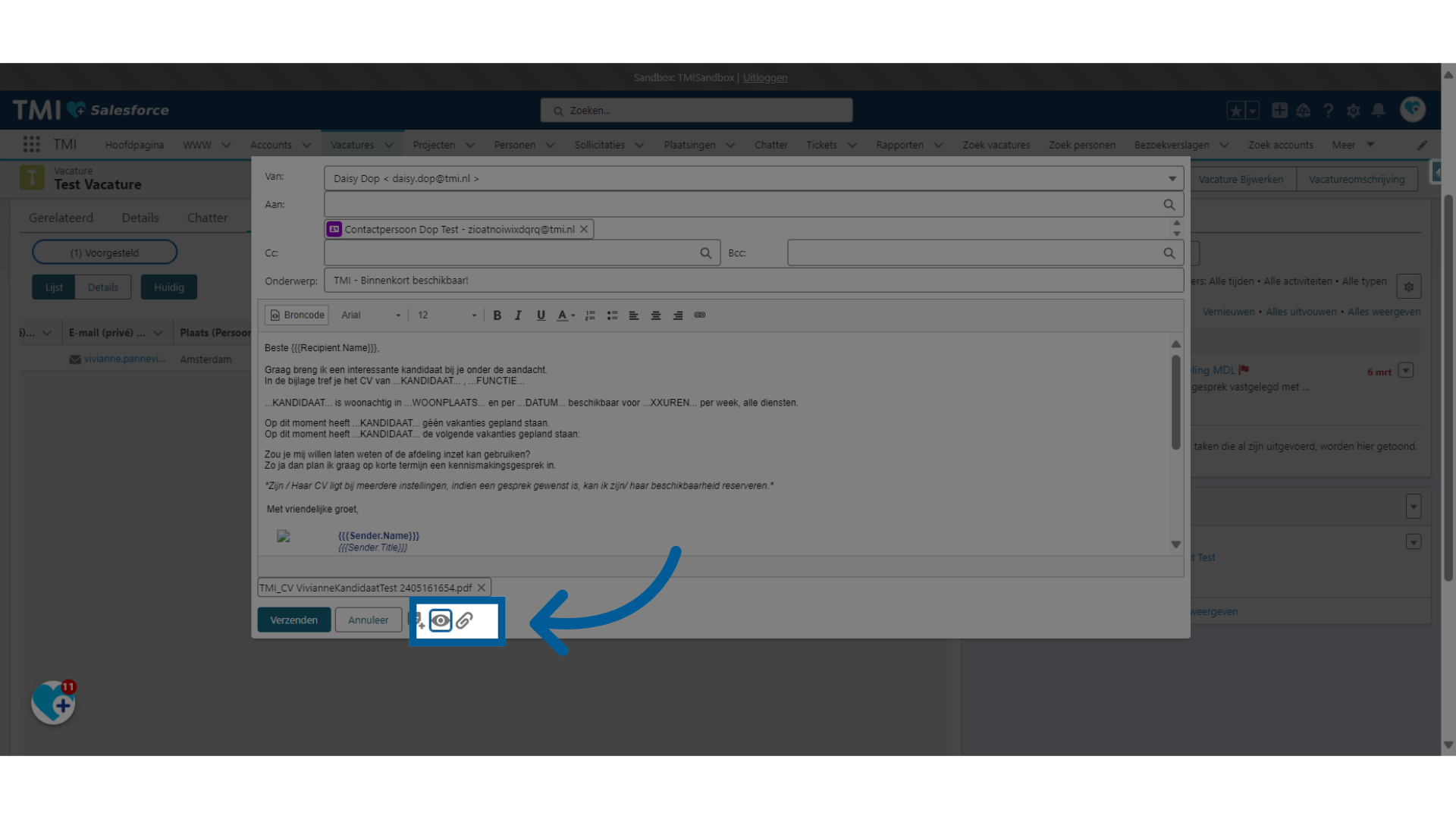This screenshot has height=819, width=1456.
Task: Open the favorites list dropdown
Action: click(1252, 111)
